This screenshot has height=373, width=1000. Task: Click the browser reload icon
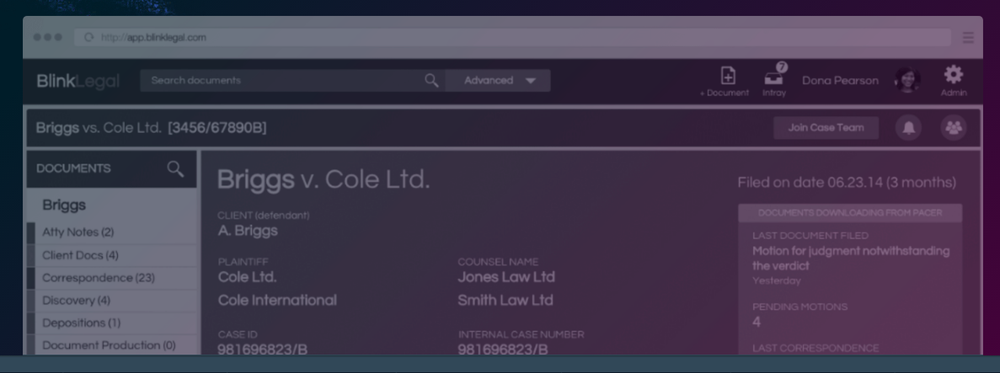(x=89, y=38)
